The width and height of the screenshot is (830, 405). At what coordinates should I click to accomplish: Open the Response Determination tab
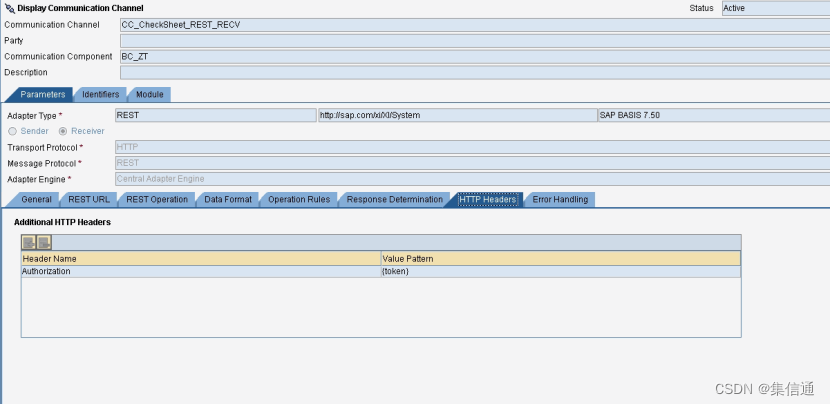[x=394, y=200]
